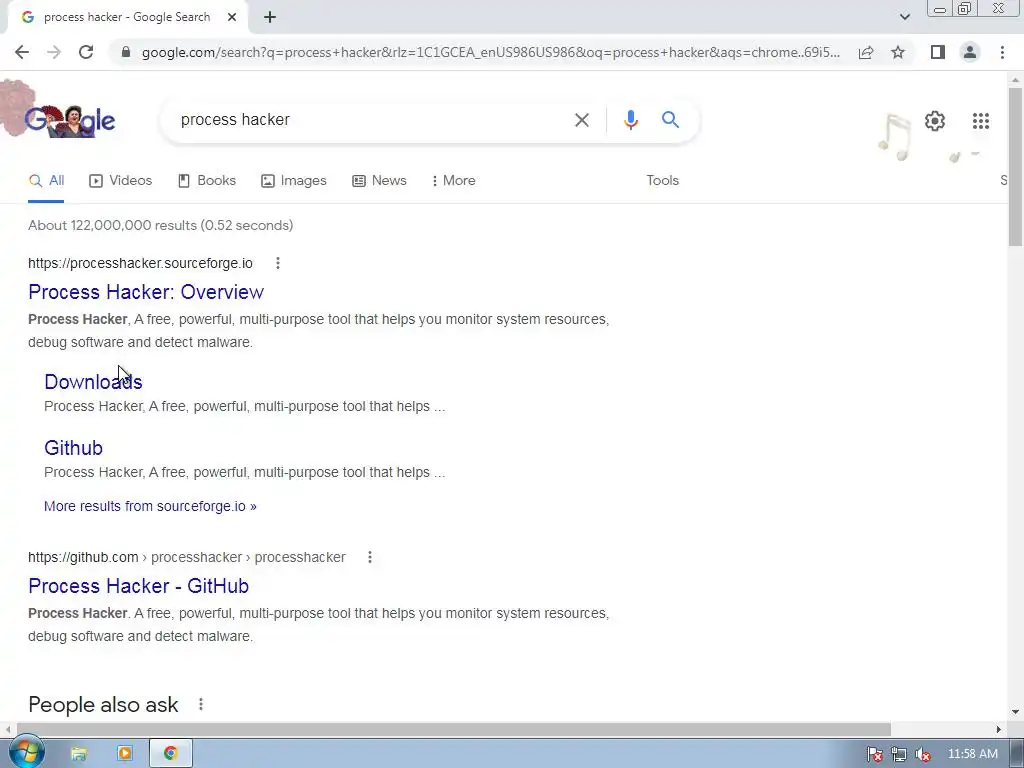Select the All results tab
The width and height of the screenshot is (1024, 768).
(x=46, y=181)
